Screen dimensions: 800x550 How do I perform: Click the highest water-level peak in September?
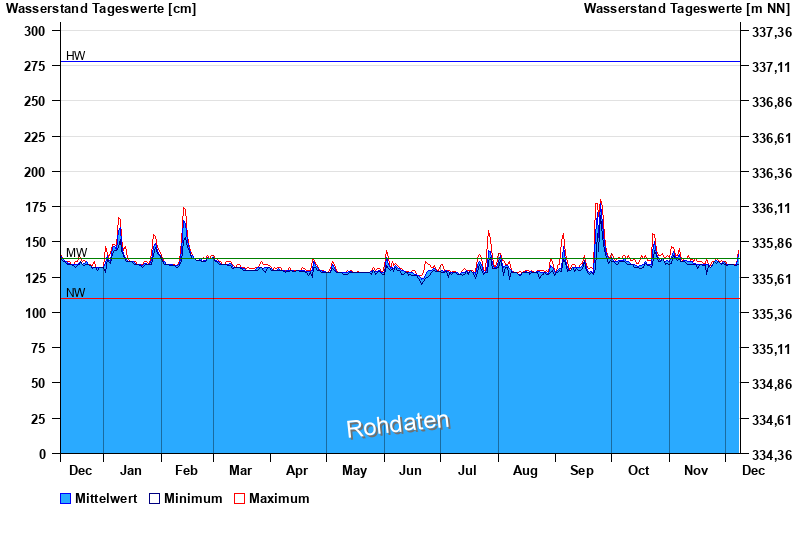600,200
